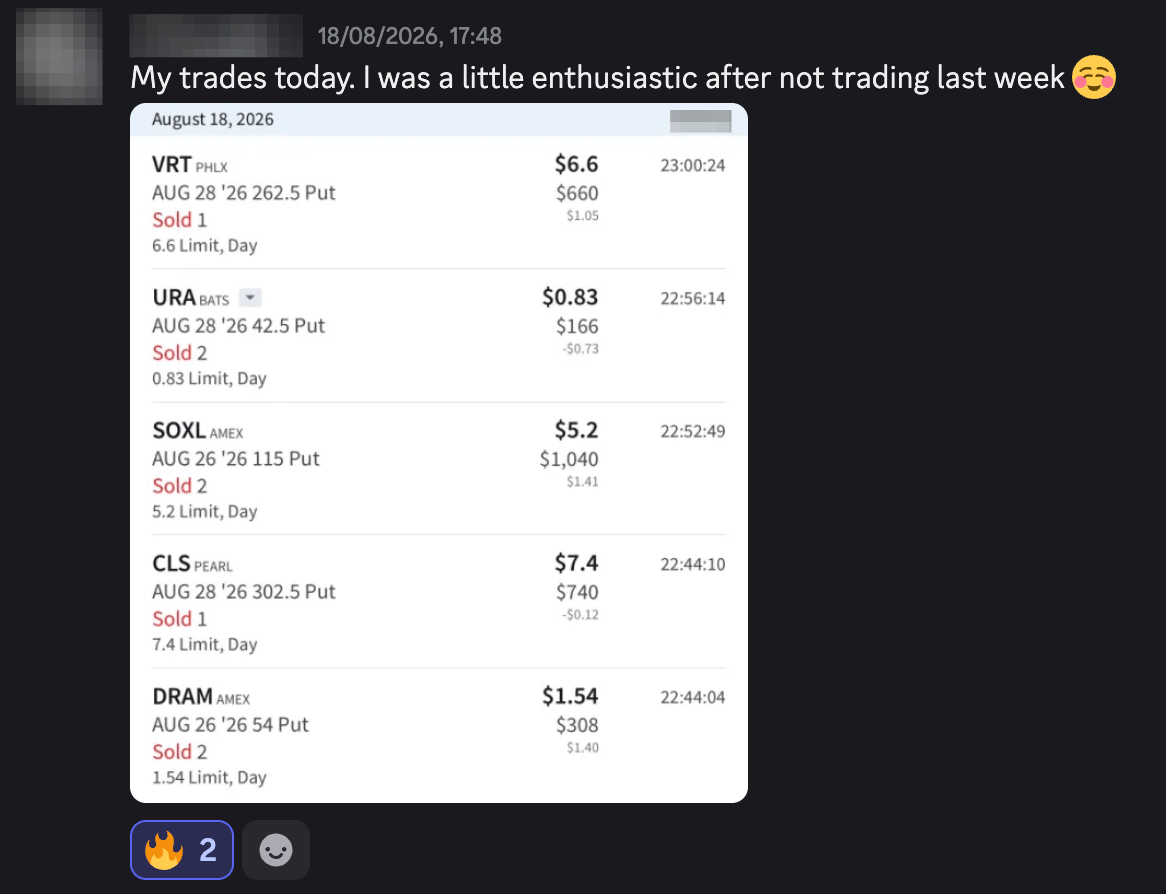Select the URA AUG 28 '26 42.5 Put line

tap(239, 326)
